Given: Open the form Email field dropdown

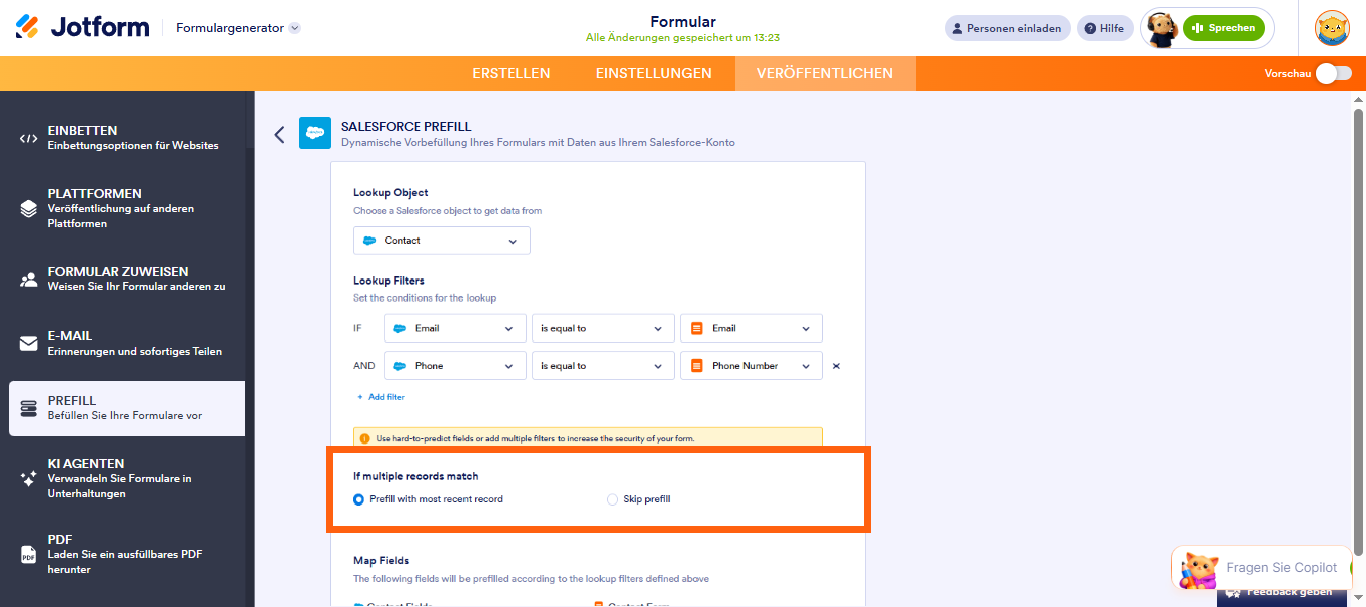Looking at the screenshot, I should [751, 328].
